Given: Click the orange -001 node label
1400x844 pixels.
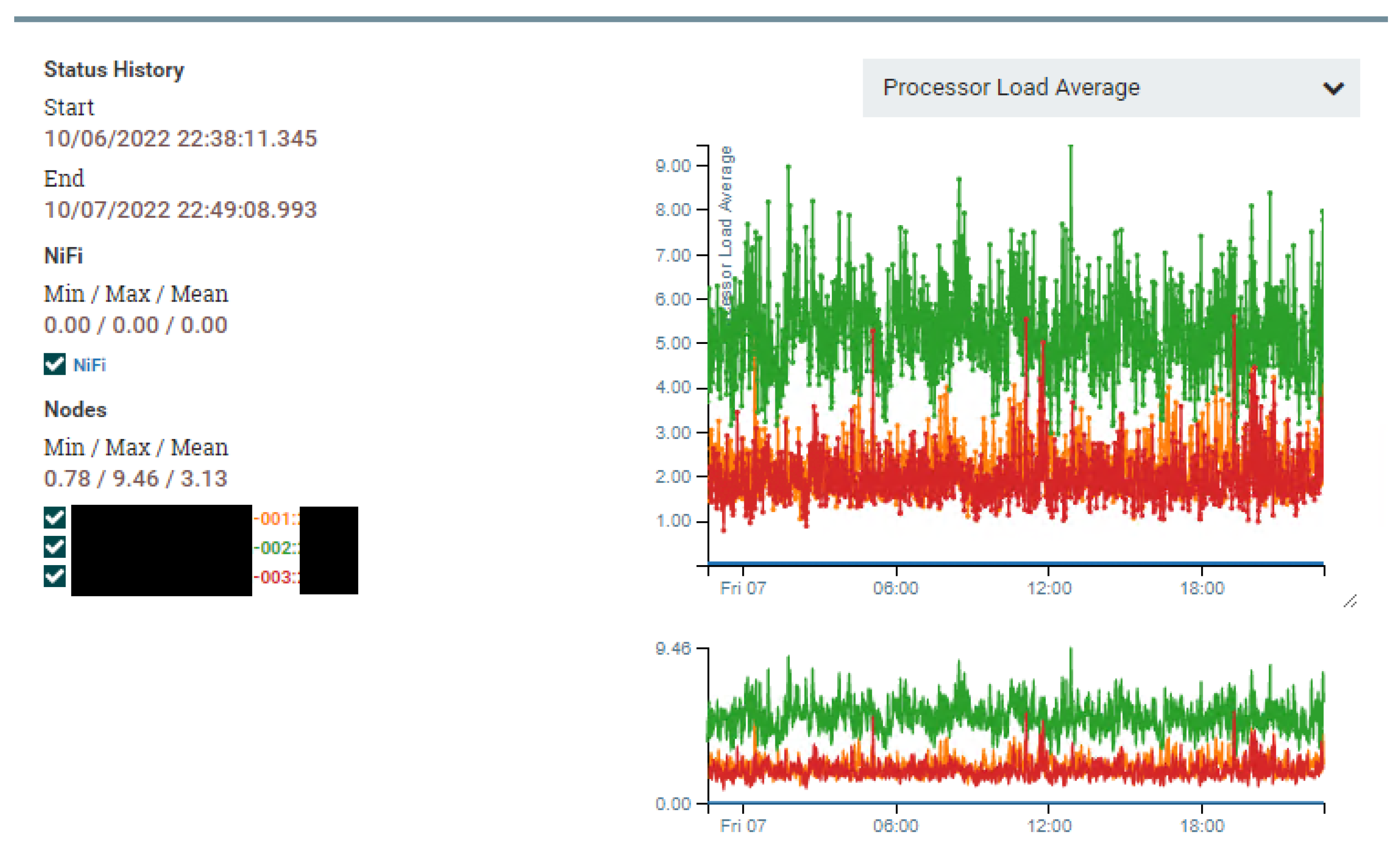Looking at the screenshot, I should point(276,519).
